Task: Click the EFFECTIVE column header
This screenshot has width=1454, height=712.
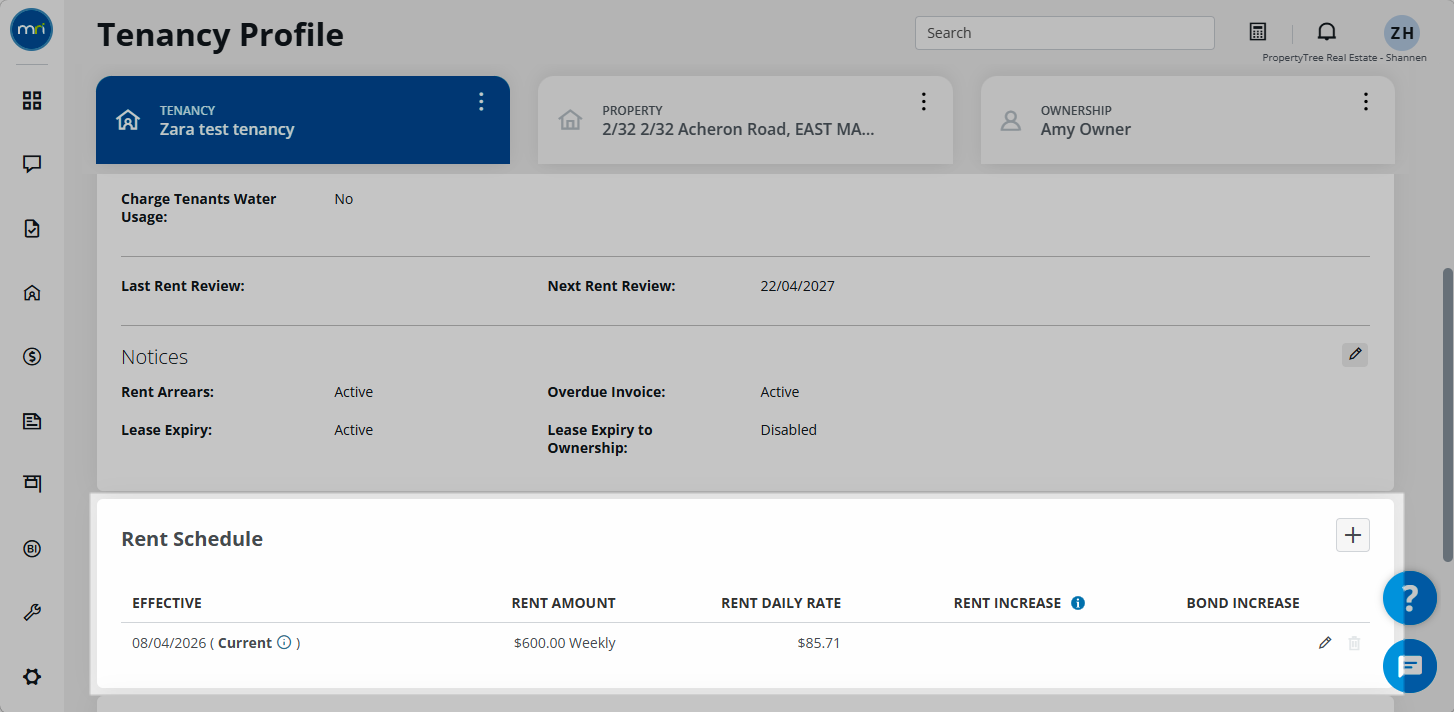Action: tap(167, 603)
